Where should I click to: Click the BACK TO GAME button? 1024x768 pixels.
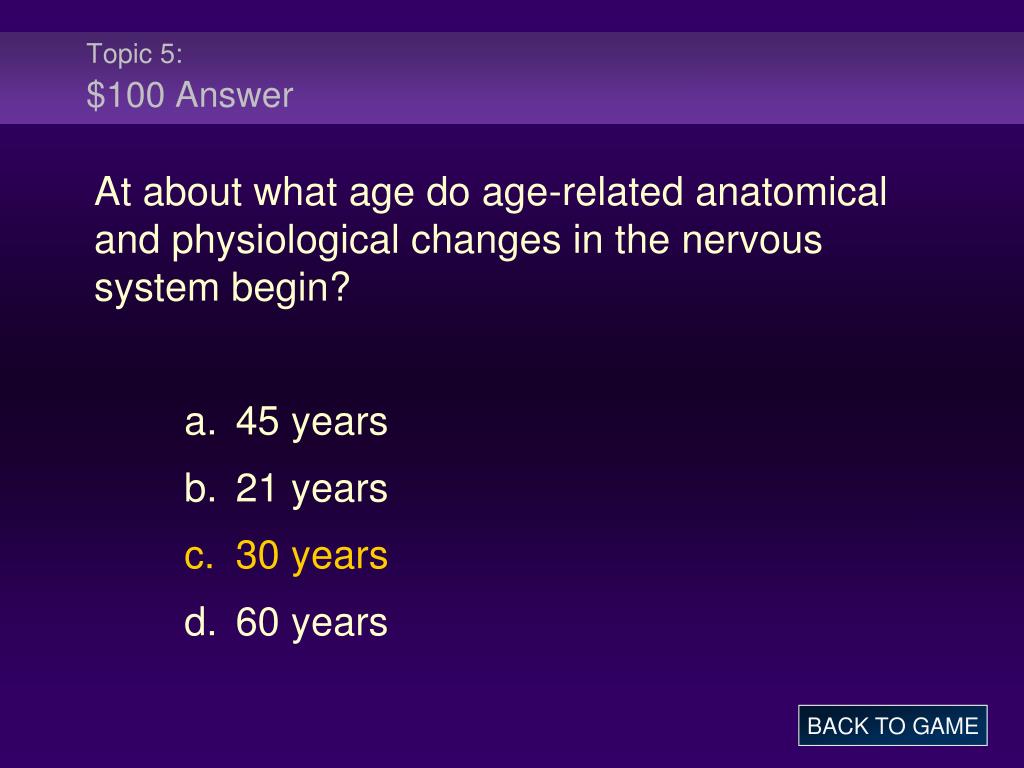point(892,726)
